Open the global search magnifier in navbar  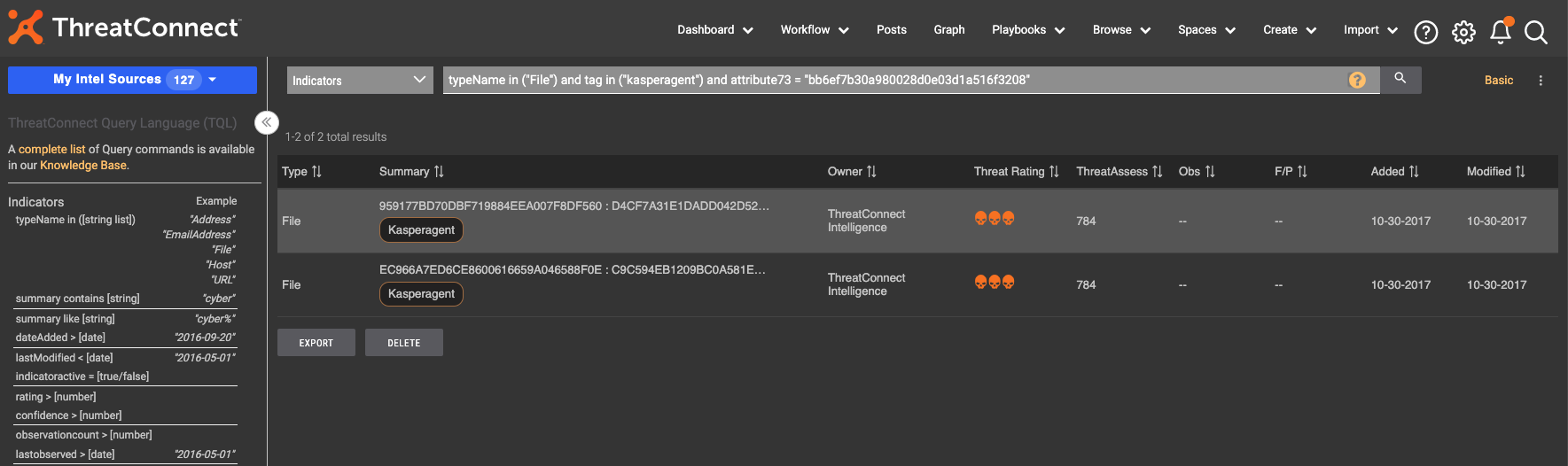point(1536,32)
